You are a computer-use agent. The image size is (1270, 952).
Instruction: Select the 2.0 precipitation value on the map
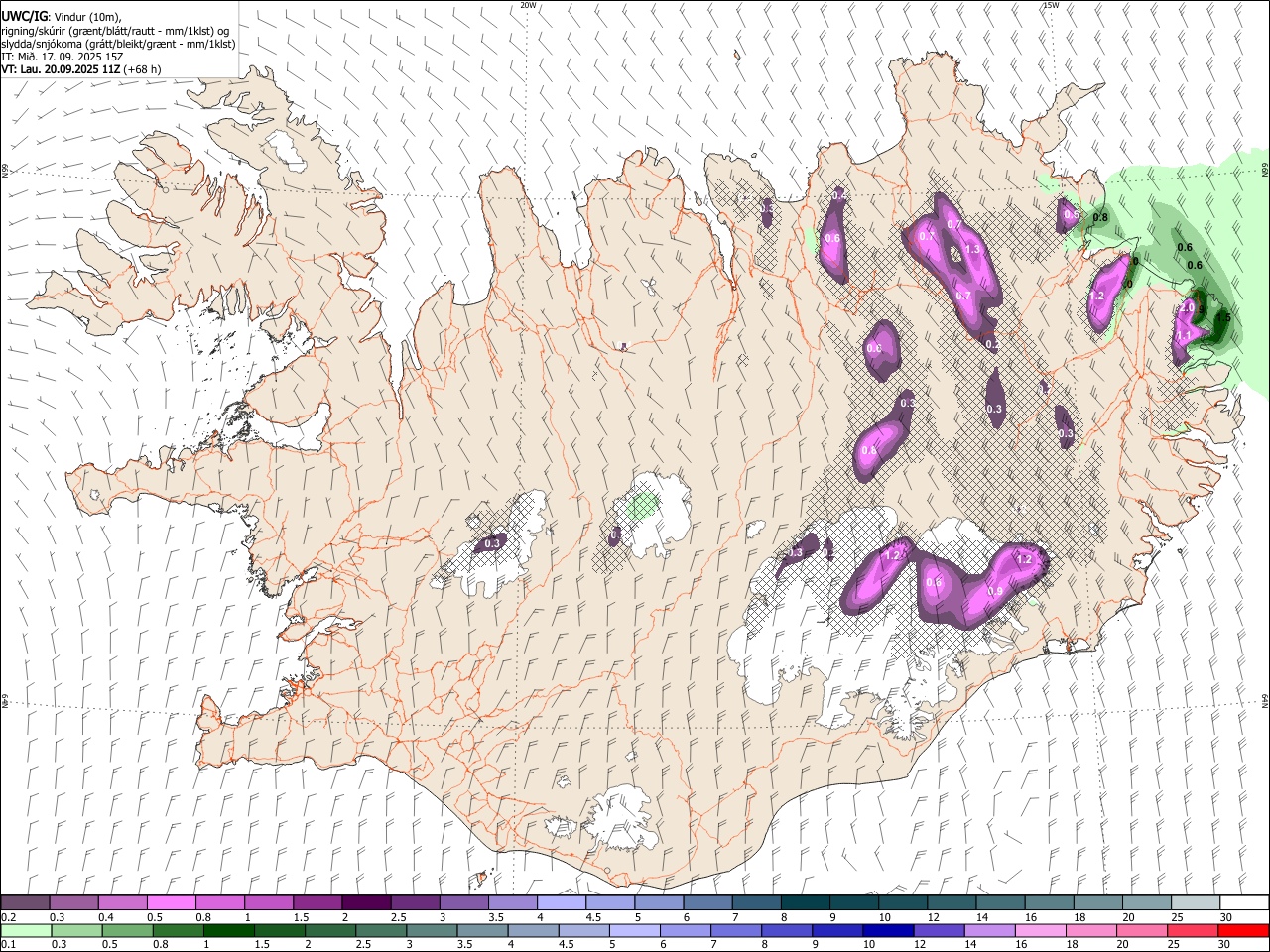click(1187, 308)
